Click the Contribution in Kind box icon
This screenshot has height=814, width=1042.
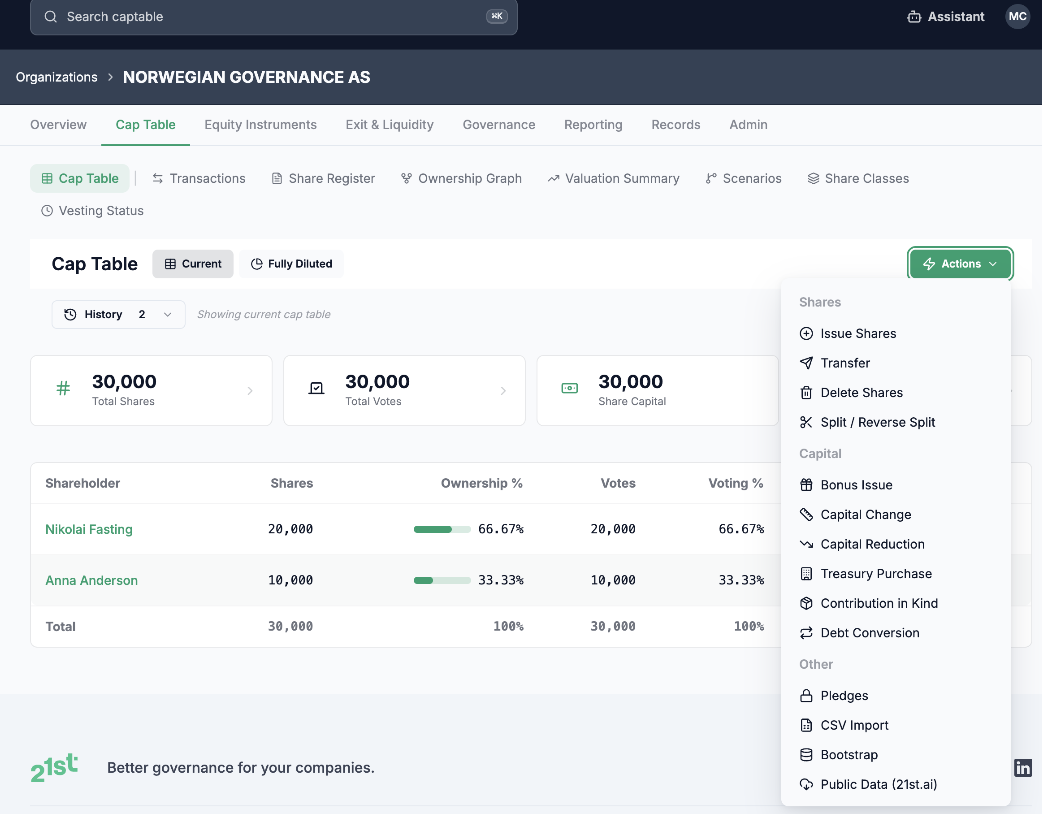(x=806, y=603)
